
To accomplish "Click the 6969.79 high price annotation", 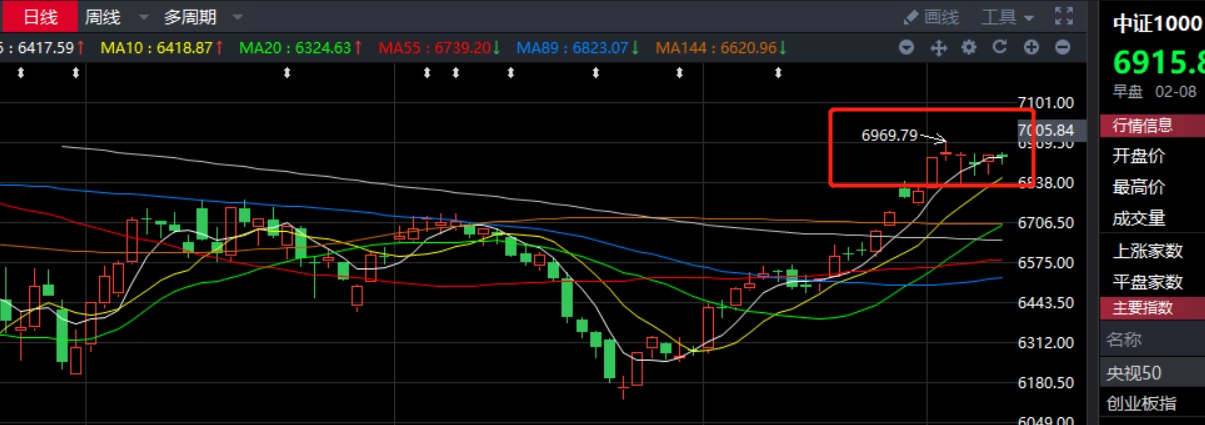I will click(x=889, y=135).
